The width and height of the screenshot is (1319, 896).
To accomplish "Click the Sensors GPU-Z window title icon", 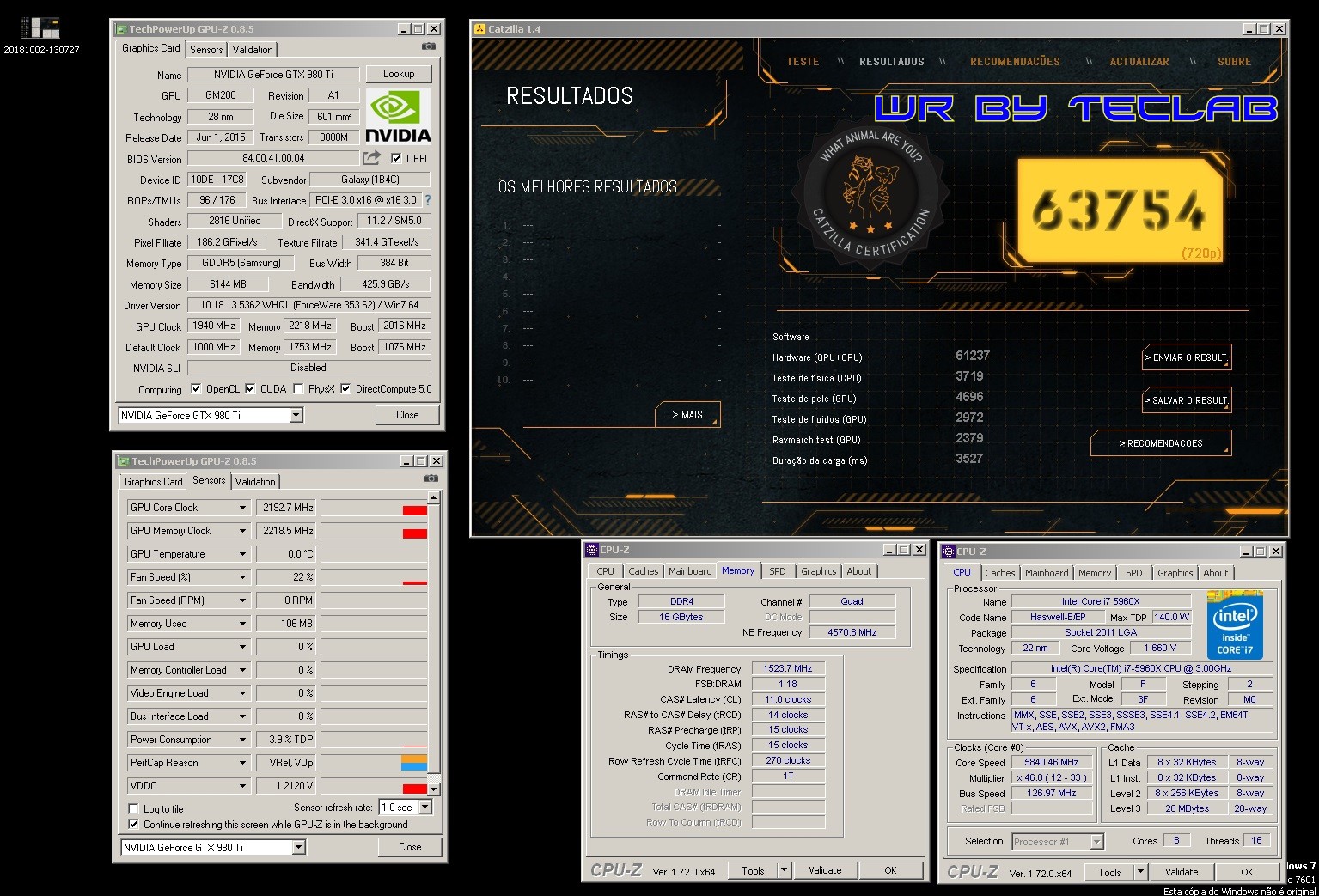I will (x=124, y=461).
